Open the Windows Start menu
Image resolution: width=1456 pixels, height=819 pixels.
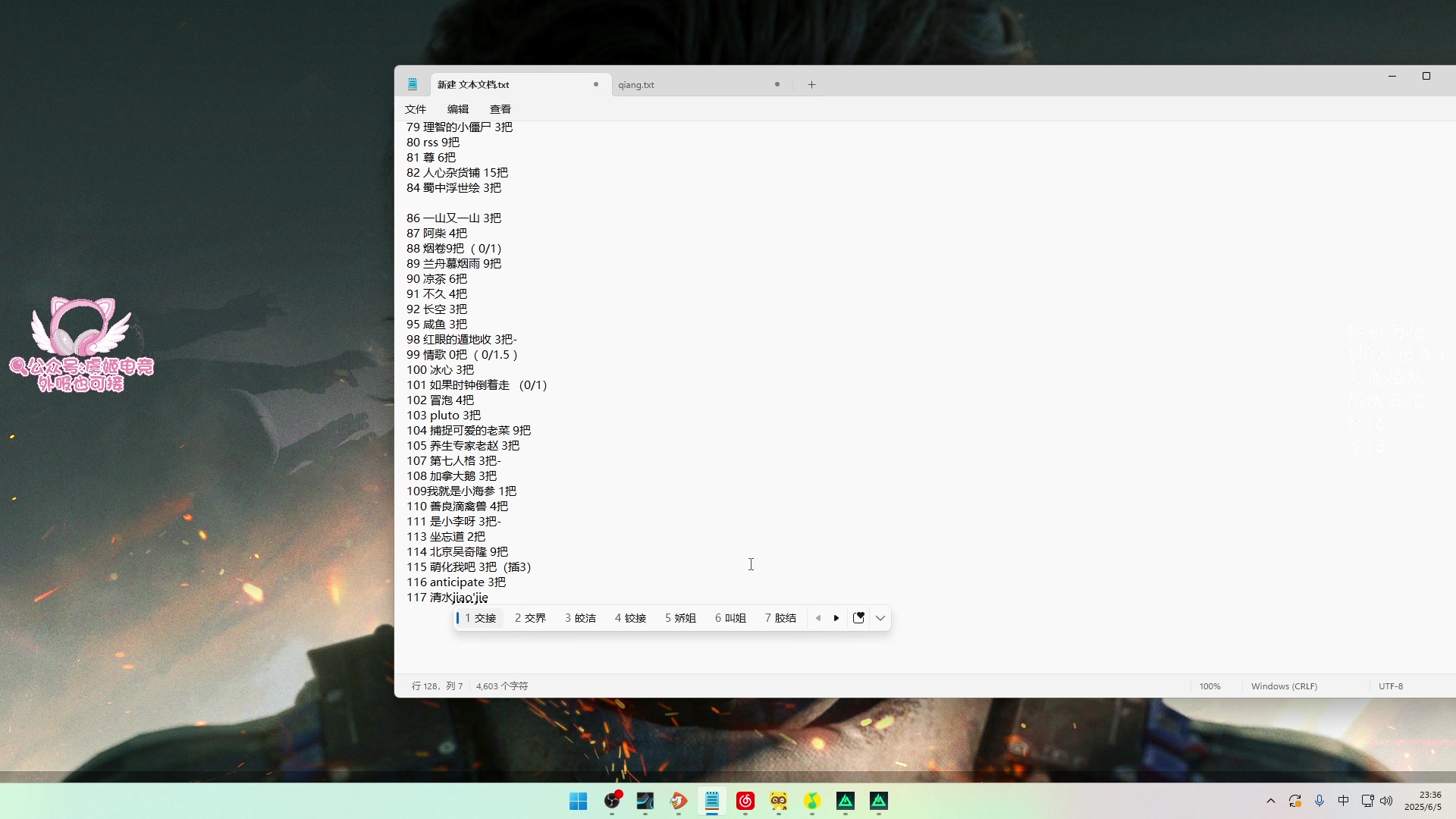(x=578, y=802)
